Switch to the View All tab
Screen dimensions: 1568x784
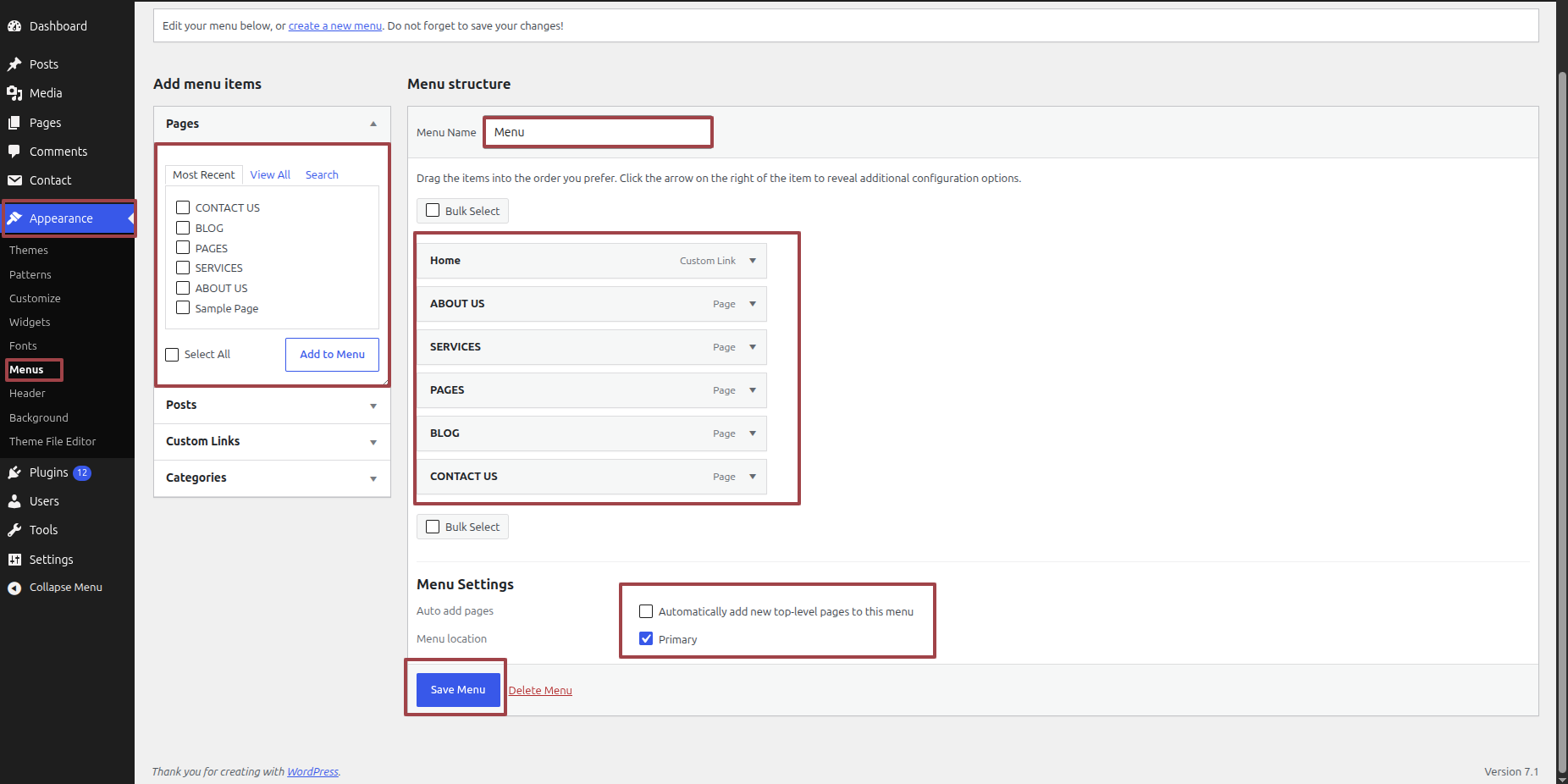tap(270, 174)
